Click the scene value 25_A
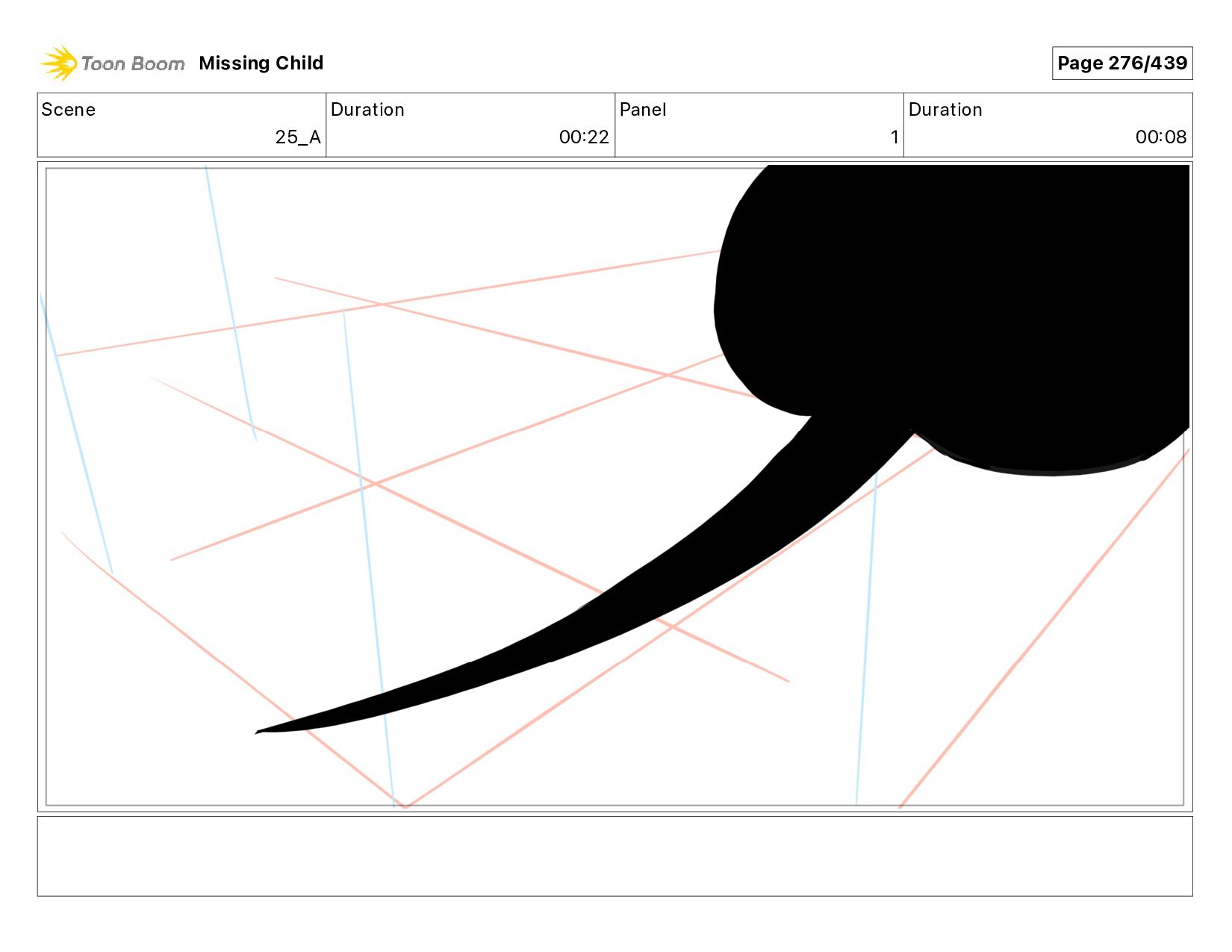 [297, 137]
